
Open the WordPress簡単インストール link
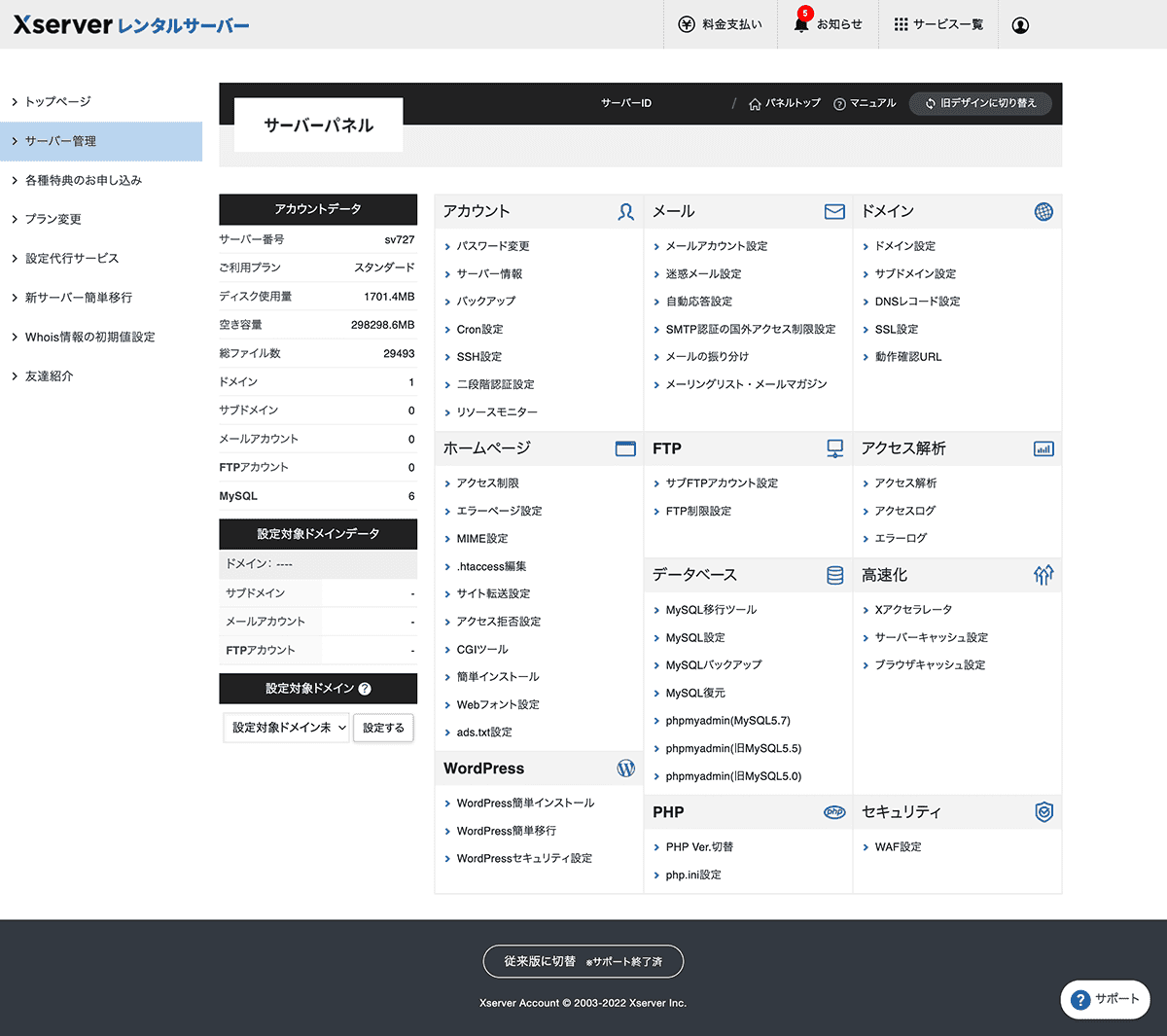point(525,804)
